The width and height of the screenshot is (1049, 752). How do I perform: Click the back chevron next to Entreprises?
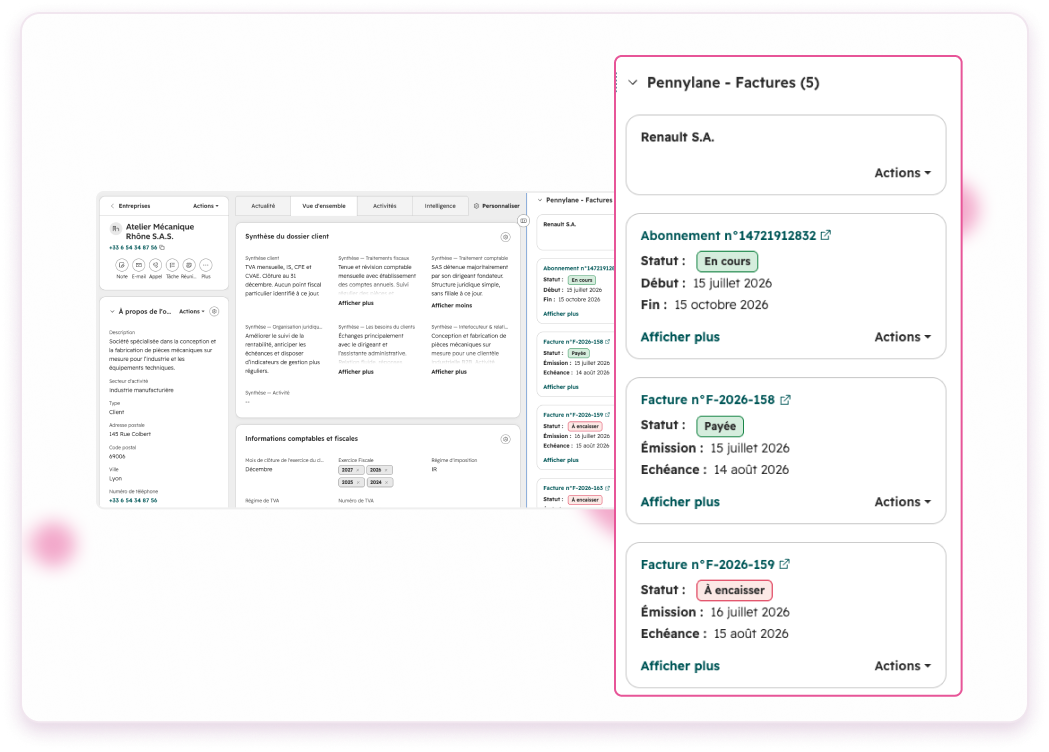(112, 206)
